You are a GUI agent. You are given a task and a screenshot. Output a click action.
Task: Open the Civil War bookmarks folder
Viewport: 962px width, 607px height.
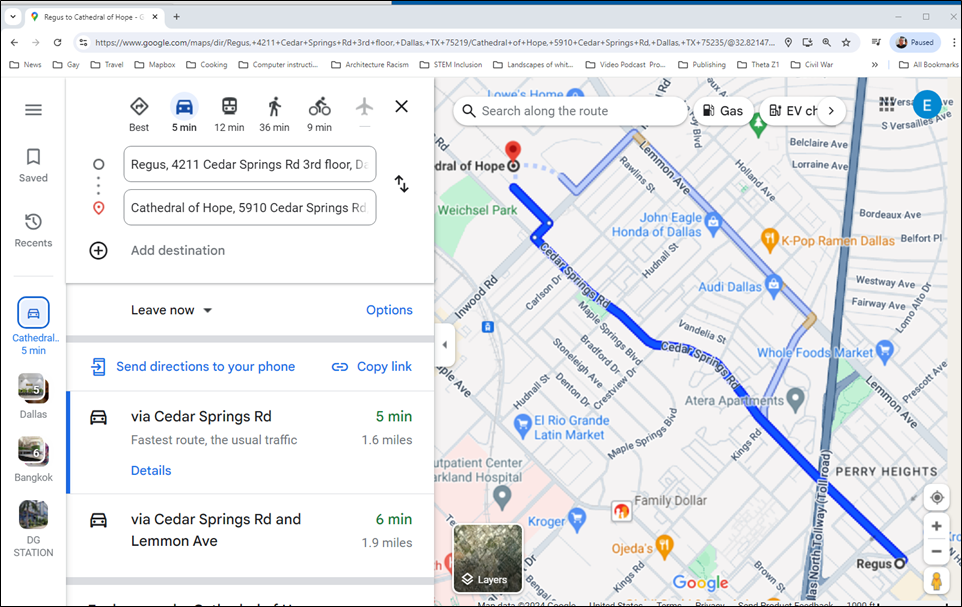coord(812,64)
